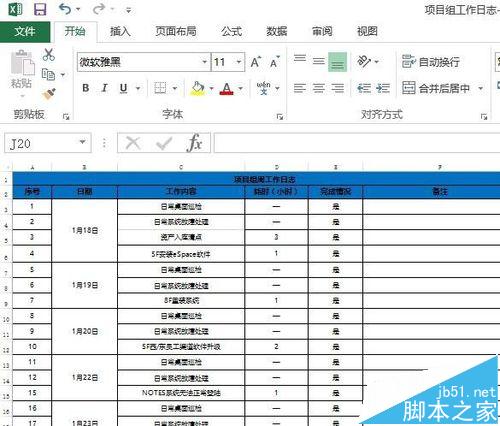Apply font color with red A icon
The width and height of the screenshot is (500, 426).
[x=227, y=88]
